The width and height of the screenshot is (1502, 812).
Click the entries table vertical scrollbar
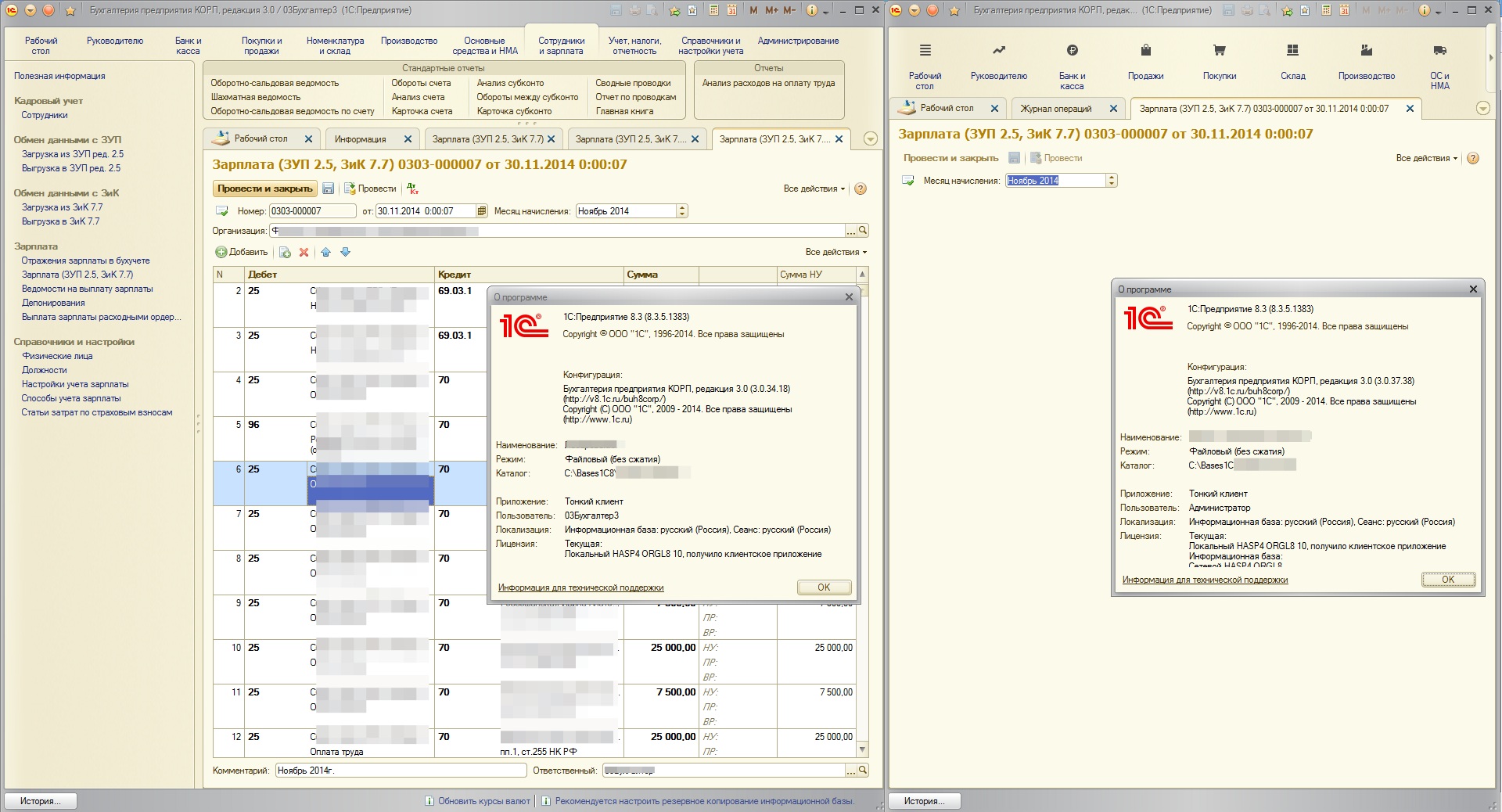coord(862,508)
